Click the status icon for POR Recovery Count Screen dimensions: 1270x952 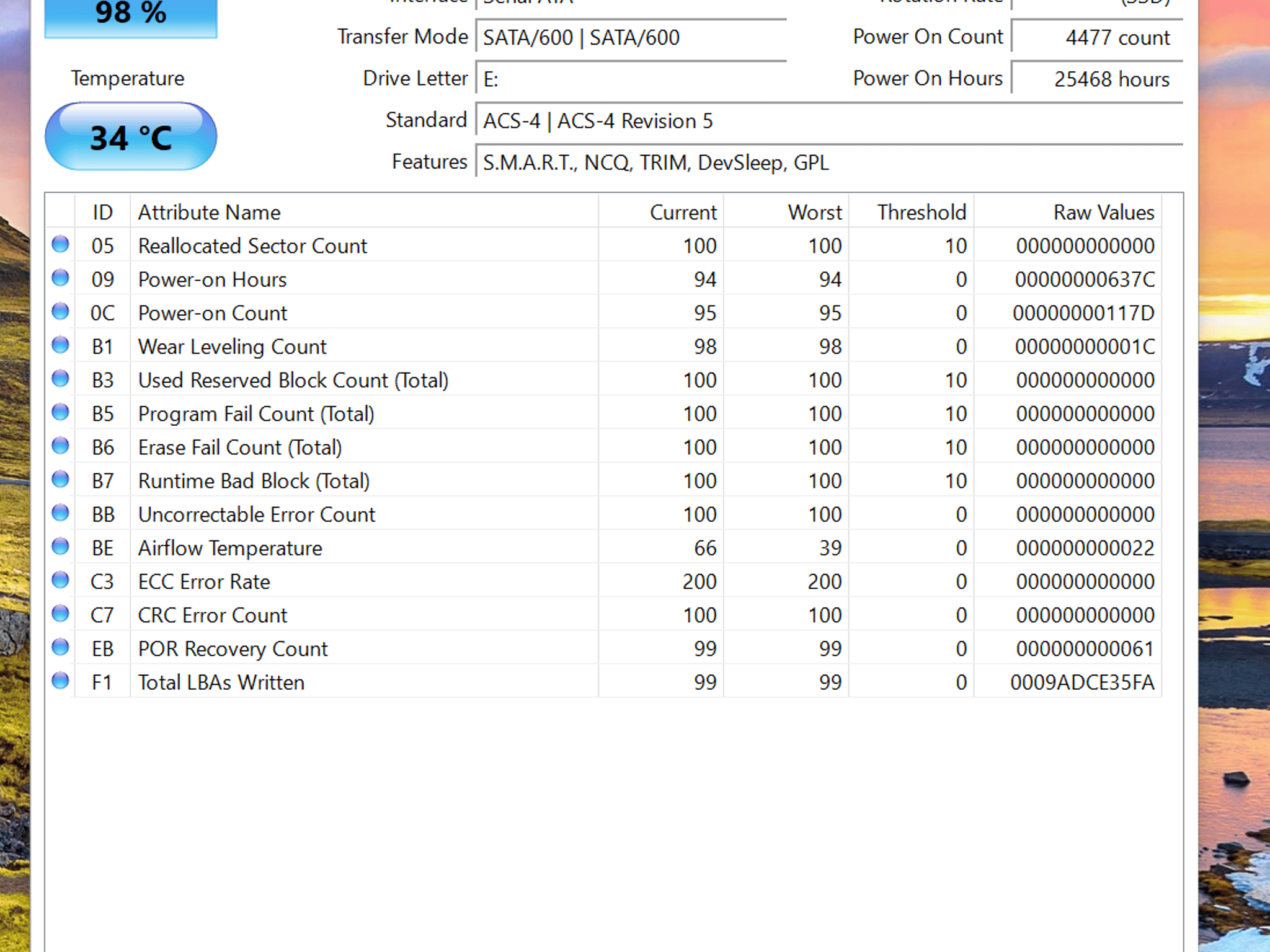(x=60, y=647)
